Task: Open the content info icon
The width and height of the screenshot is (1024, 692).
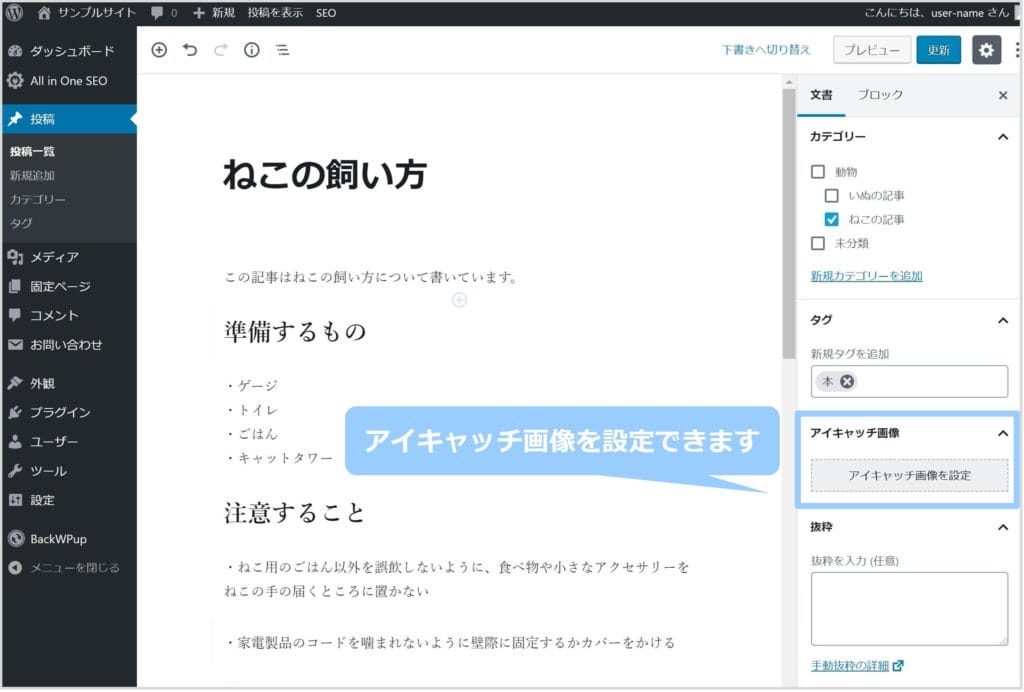Action: click(x=252, y=50)
